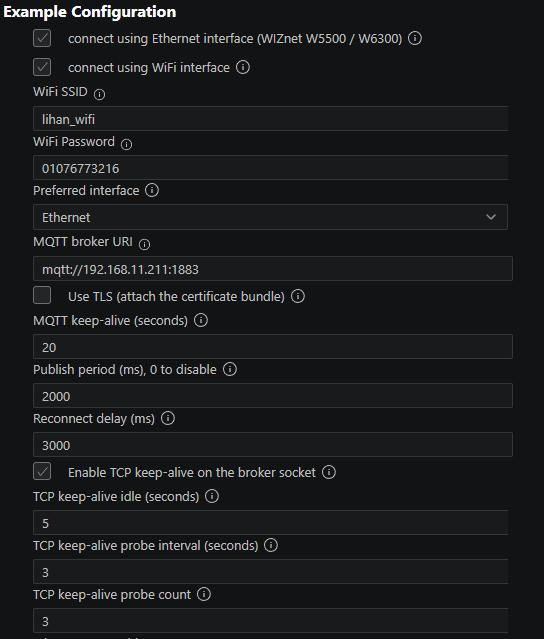Image resolution: width=544 pixels, height=639 pixels.
Task: Click the WiFi SSID field with lihan_wifi
Action: coord(270,119)
